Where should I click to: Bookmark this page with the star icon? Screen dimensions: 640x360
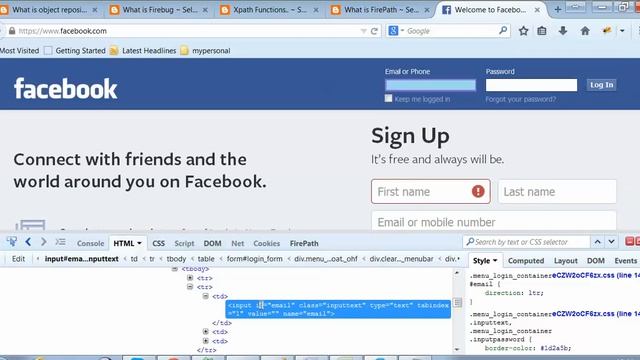pyautogui.click(x=523, y=31)
